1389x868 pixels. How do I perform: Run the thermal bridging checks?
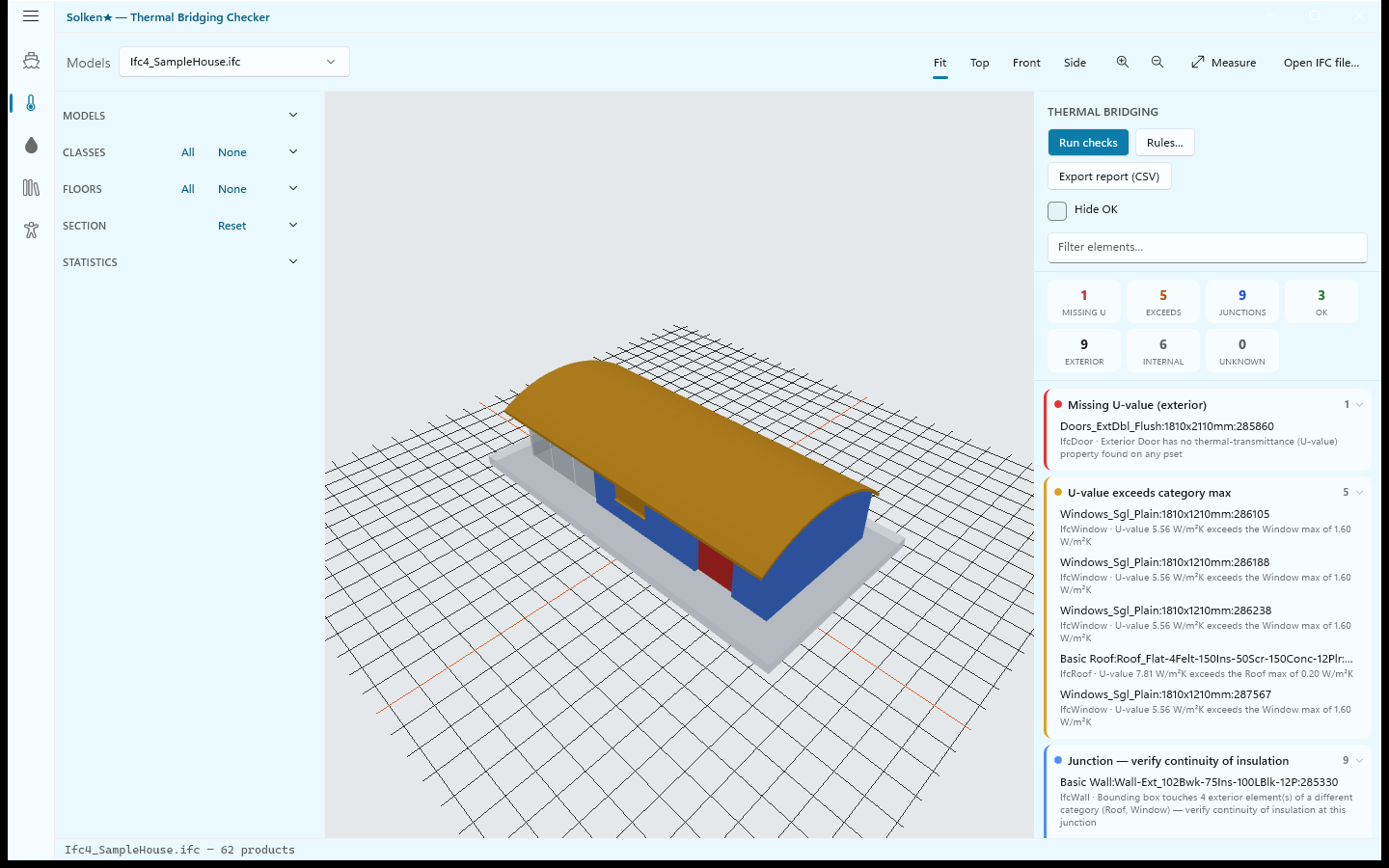coord(1088,143)
